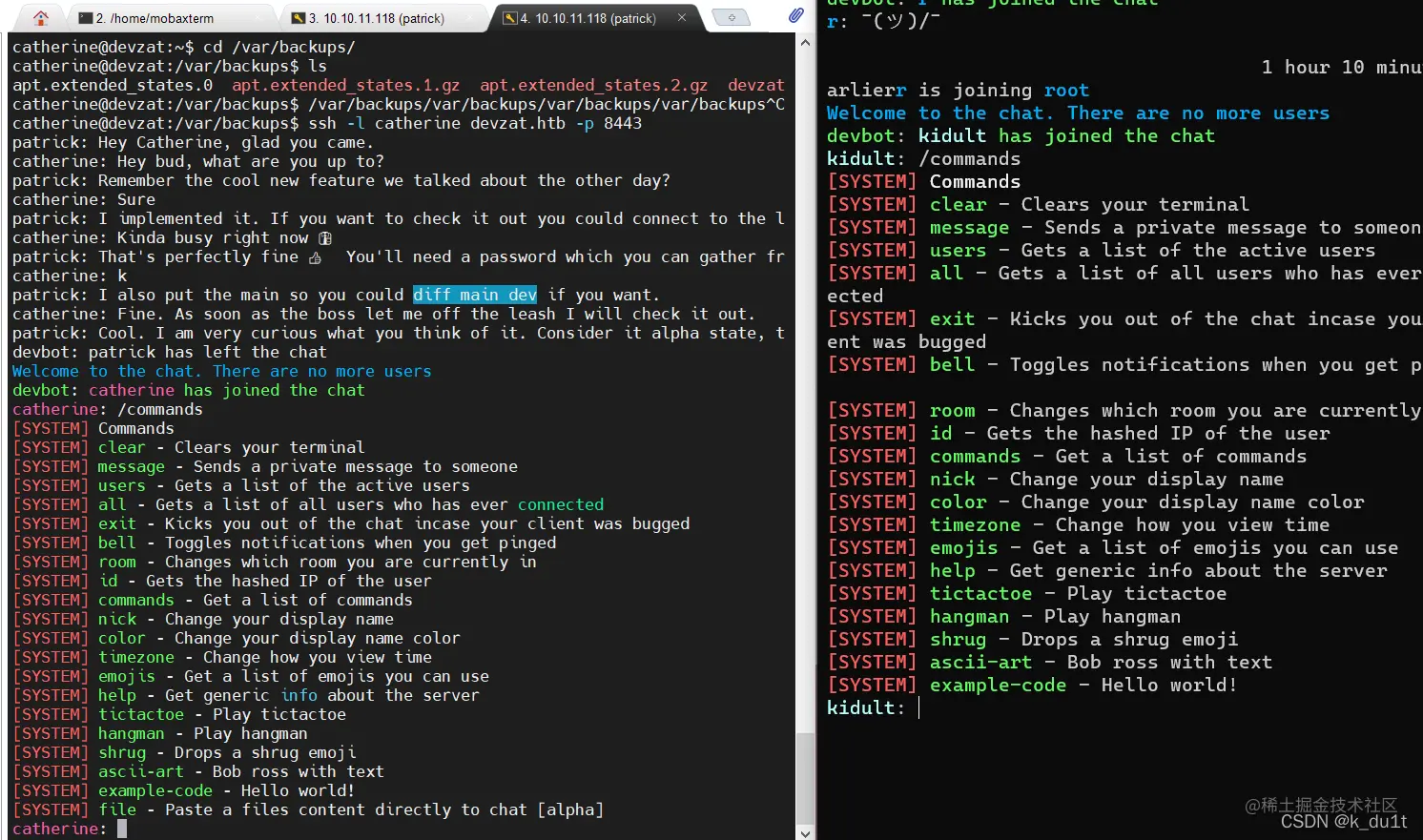This screenshot has height=840, width=1423.
Task: Click 'room' in left command list
Action: pos(117,562)
